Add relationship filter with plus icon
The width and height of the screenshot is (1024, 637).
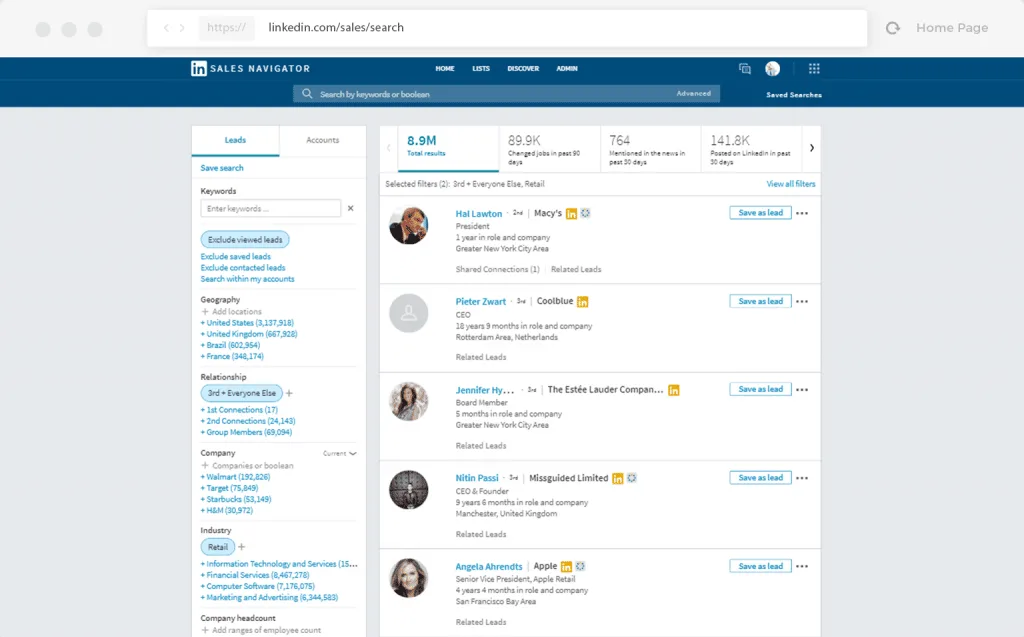click(289, 393)
